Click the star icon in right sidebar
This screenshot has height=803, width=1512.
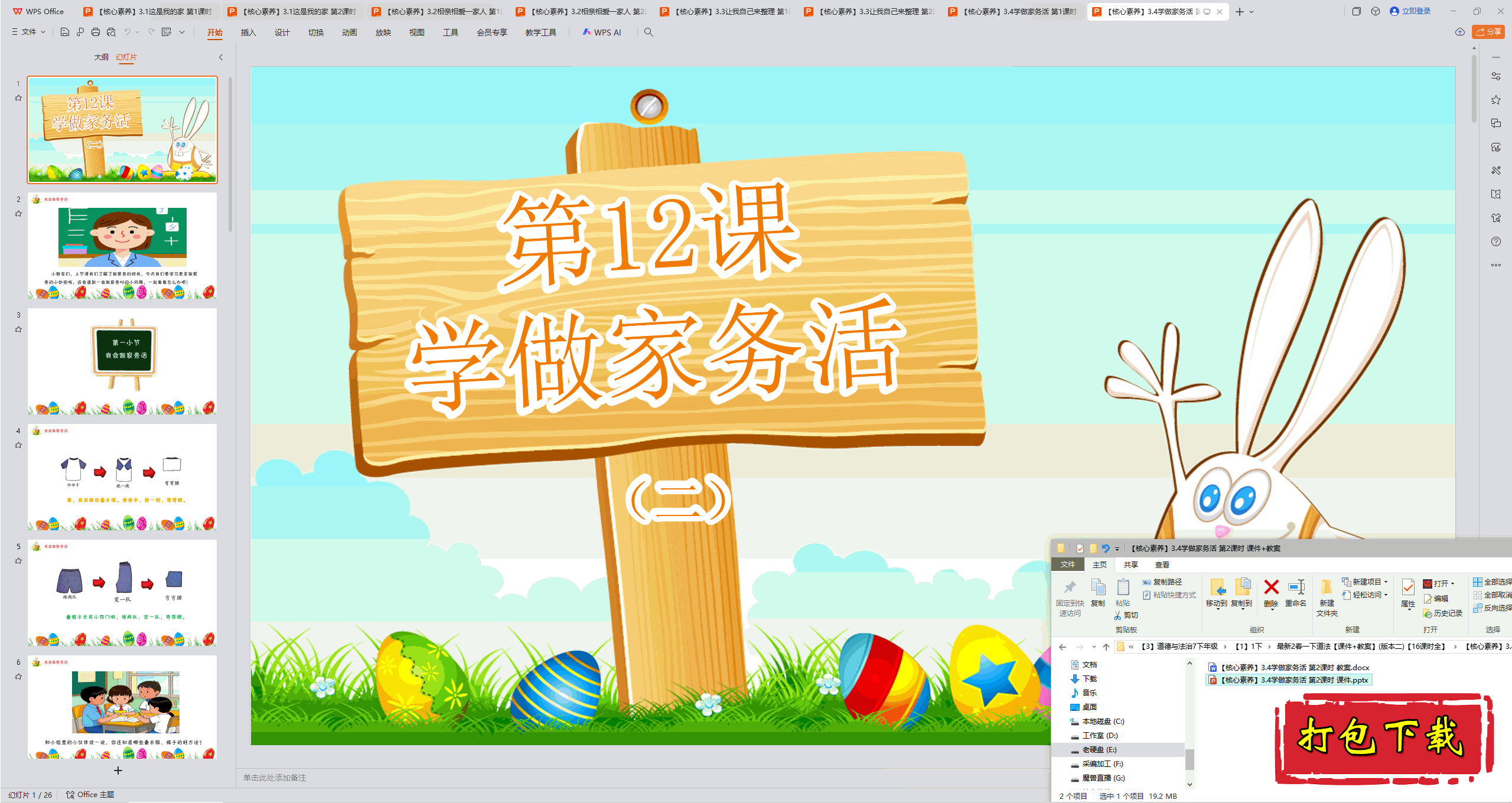1496,100
